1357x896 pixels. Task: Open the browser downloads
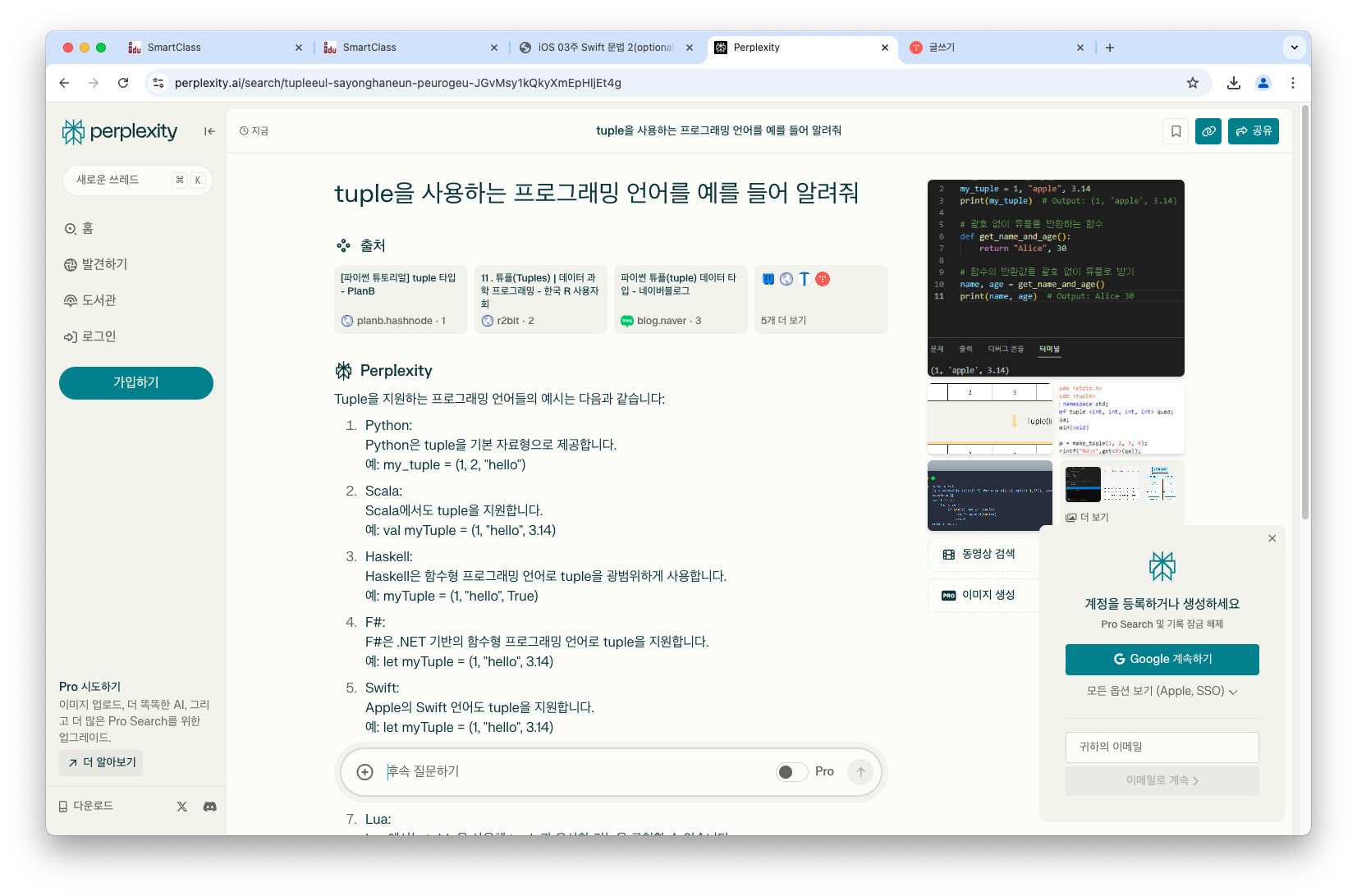click(1233, 83)
